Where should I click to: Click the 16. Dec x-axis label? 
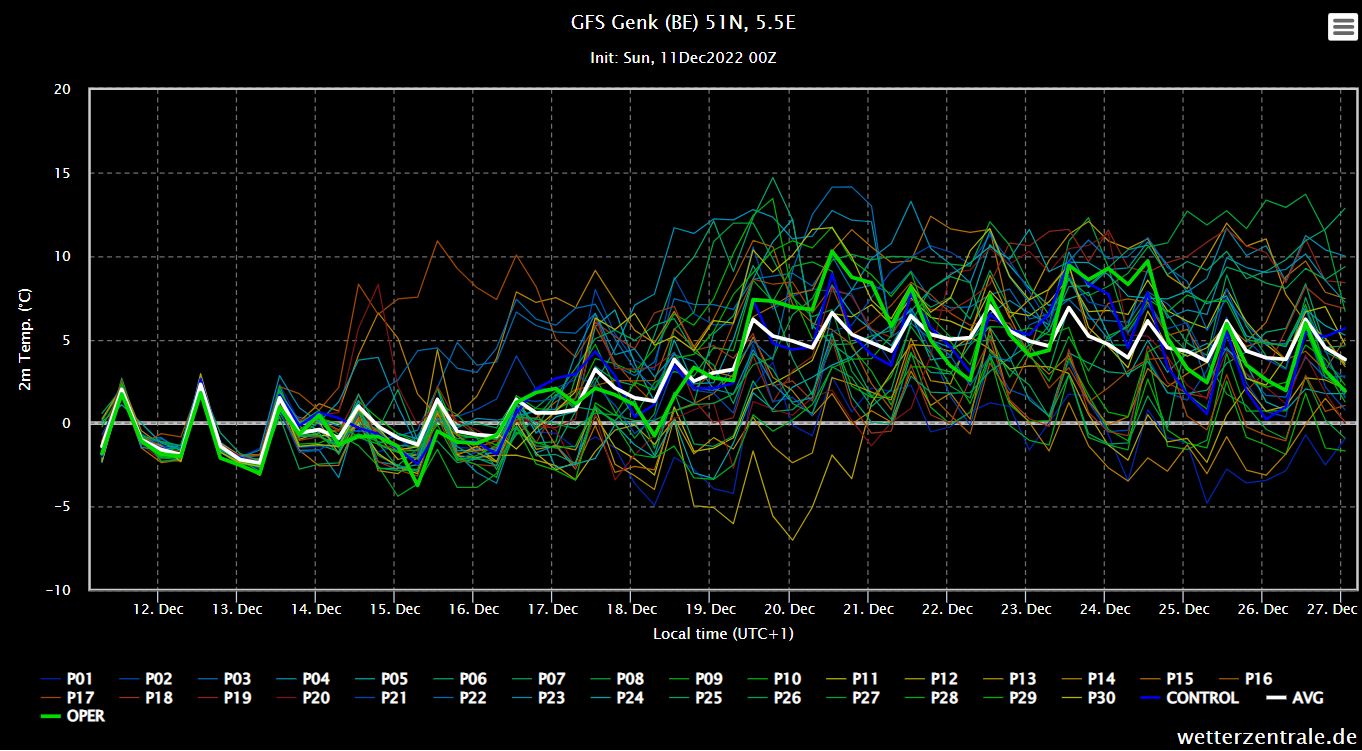473,609
